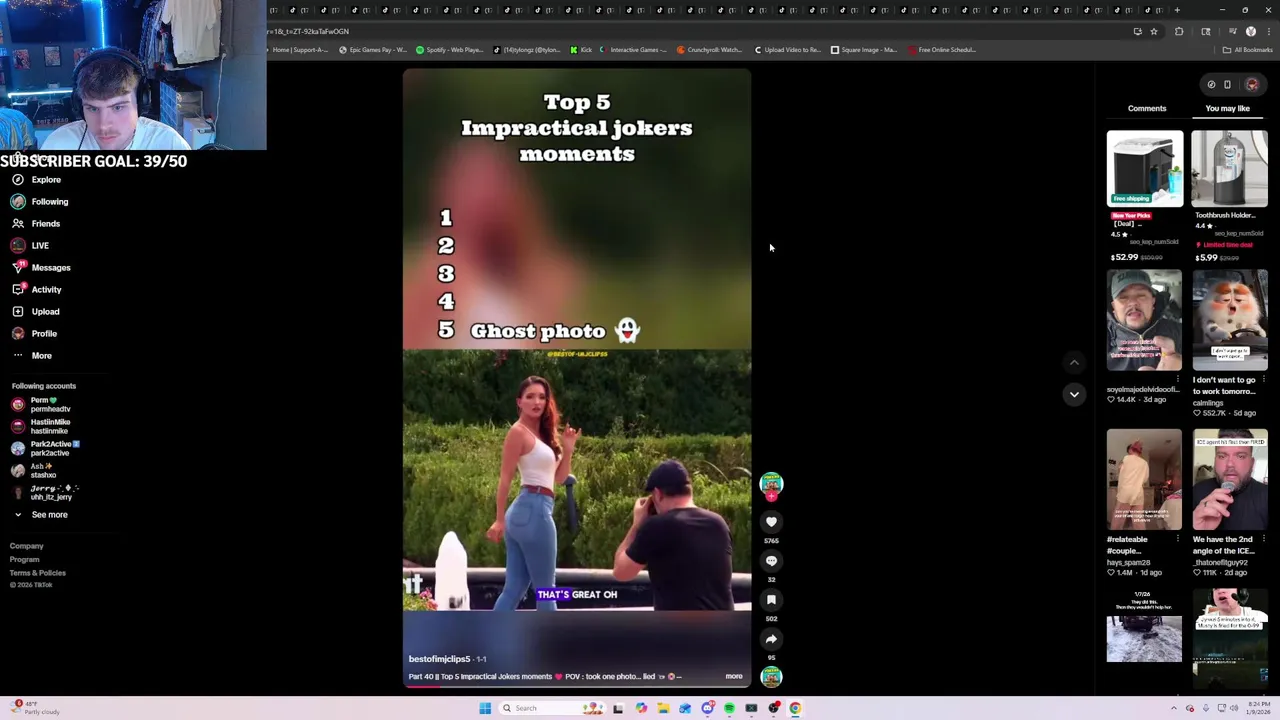Open the We have the 2nd angle video
1280x720 pixels.
[1229, 480]
